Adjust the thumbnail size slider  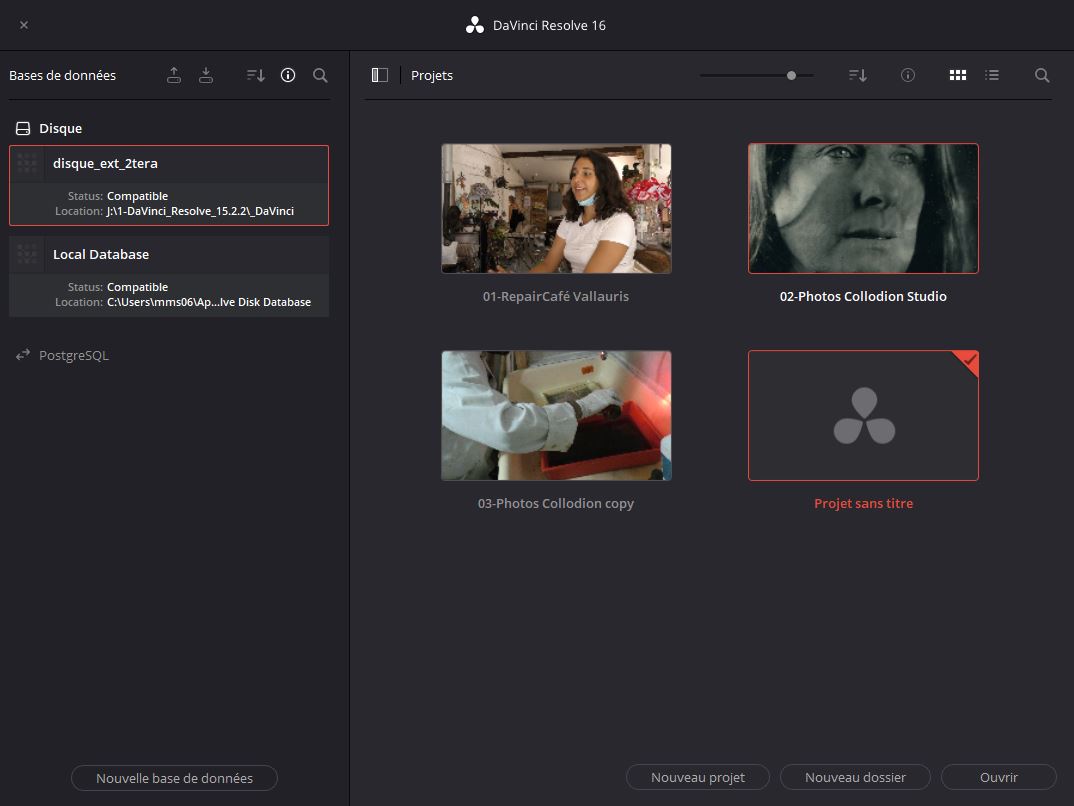[x=791, y=75]
